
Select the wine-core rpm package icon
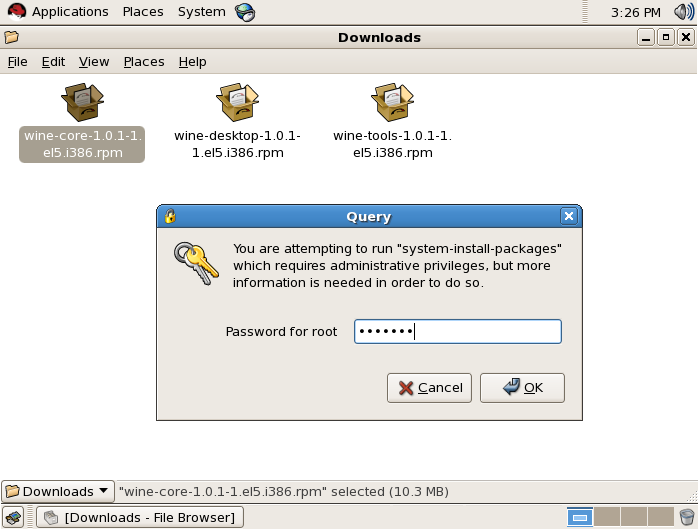click(82, 102)
